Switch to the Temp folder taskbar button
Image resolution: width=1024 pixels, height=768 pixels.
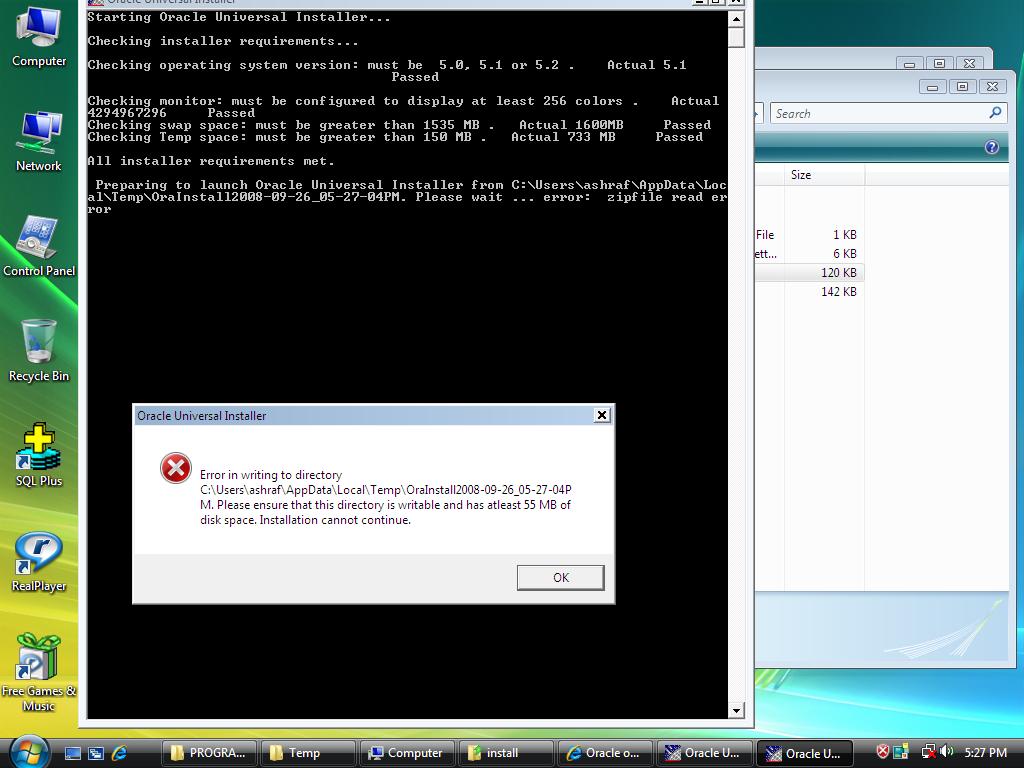pos(307,753)
